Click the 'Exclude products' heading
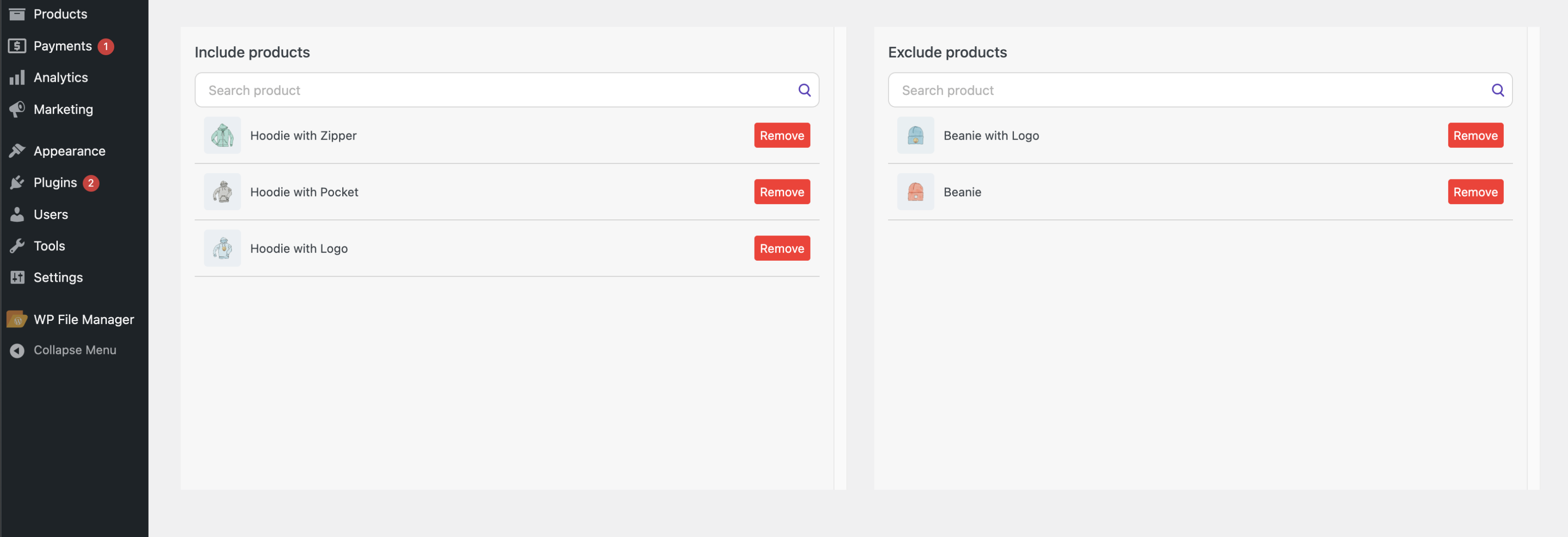This screenshot has width=1568, height=537. pyautogui.click(x=947, y=52)
